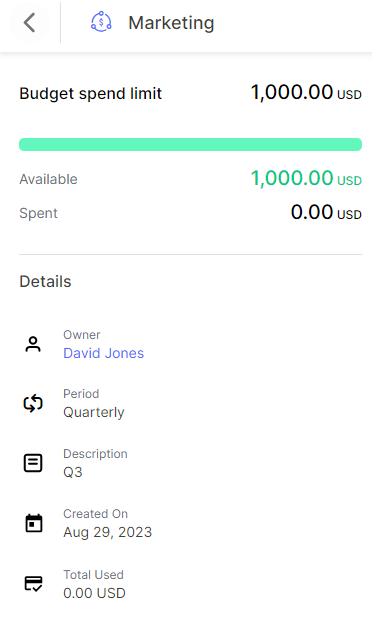This screenshot has height=619, width=372.
Task: Click the green Available 1,000.00 USD amount
Action: click(306, 178)
